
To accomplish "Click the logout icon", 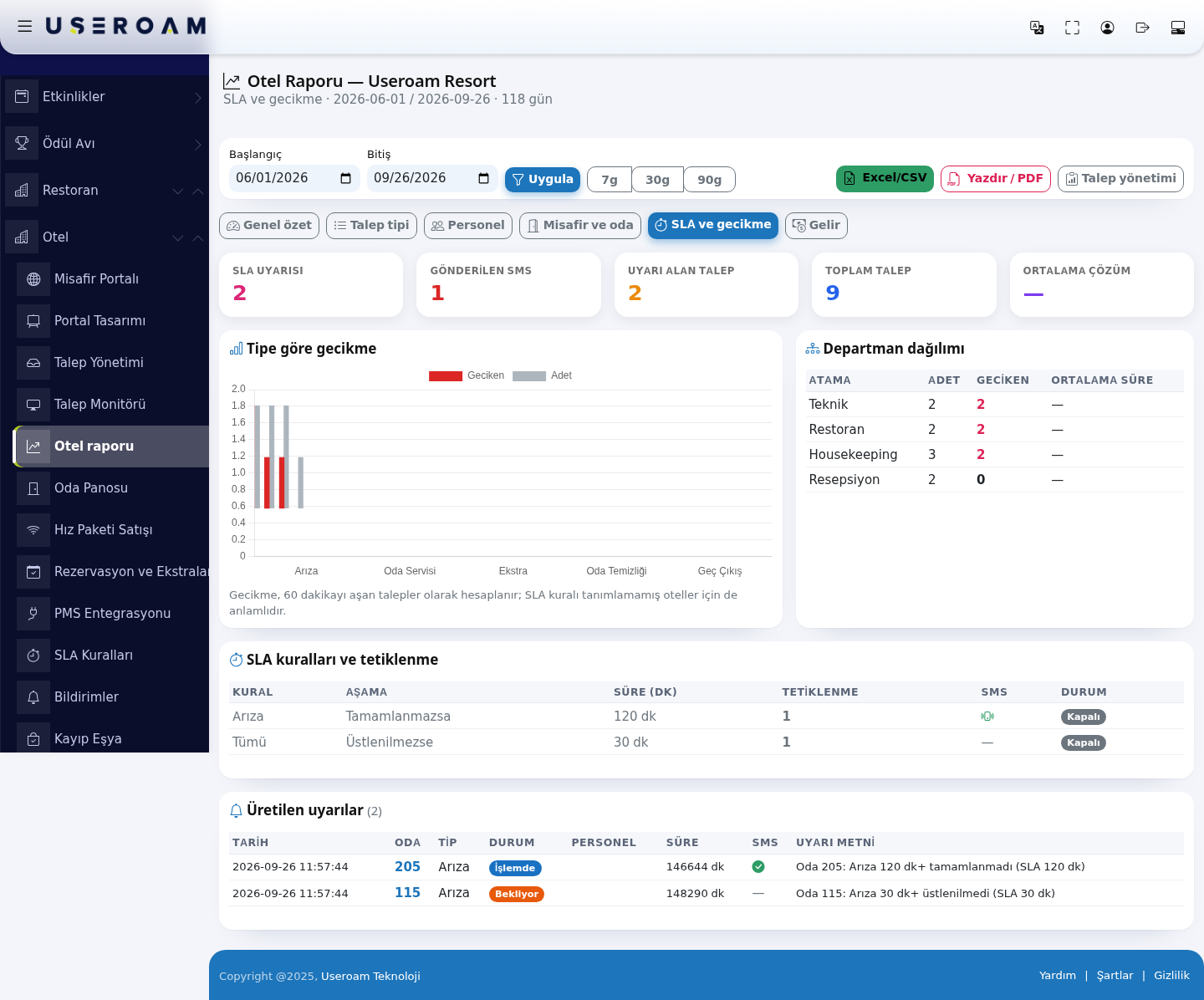I will click(1142, 28).
